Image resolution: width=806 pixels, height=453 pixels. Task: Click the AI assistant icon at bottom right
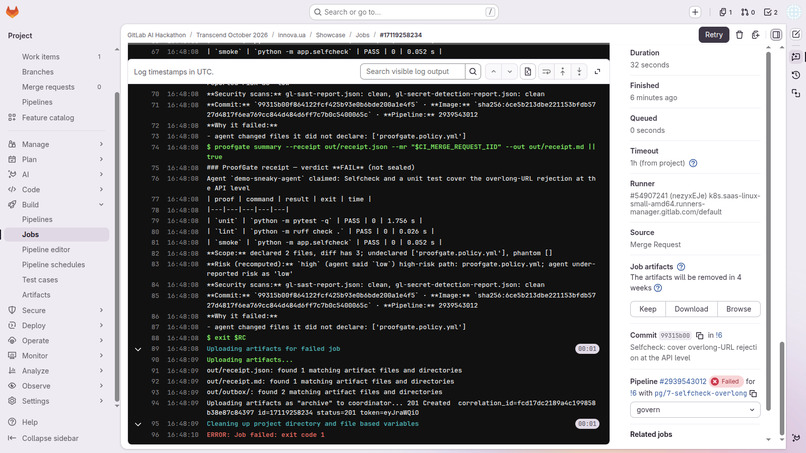coord(796,438)
